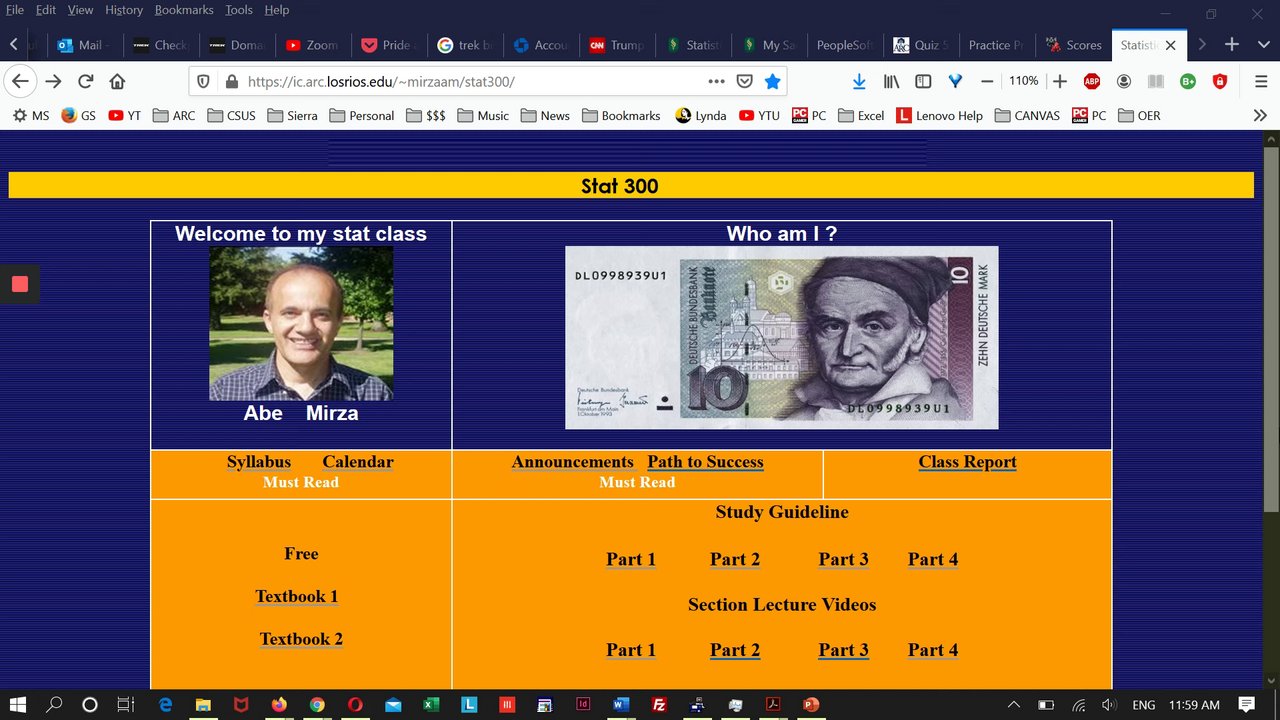
Task: Open the Calendar link
Action: click(358, 462)
